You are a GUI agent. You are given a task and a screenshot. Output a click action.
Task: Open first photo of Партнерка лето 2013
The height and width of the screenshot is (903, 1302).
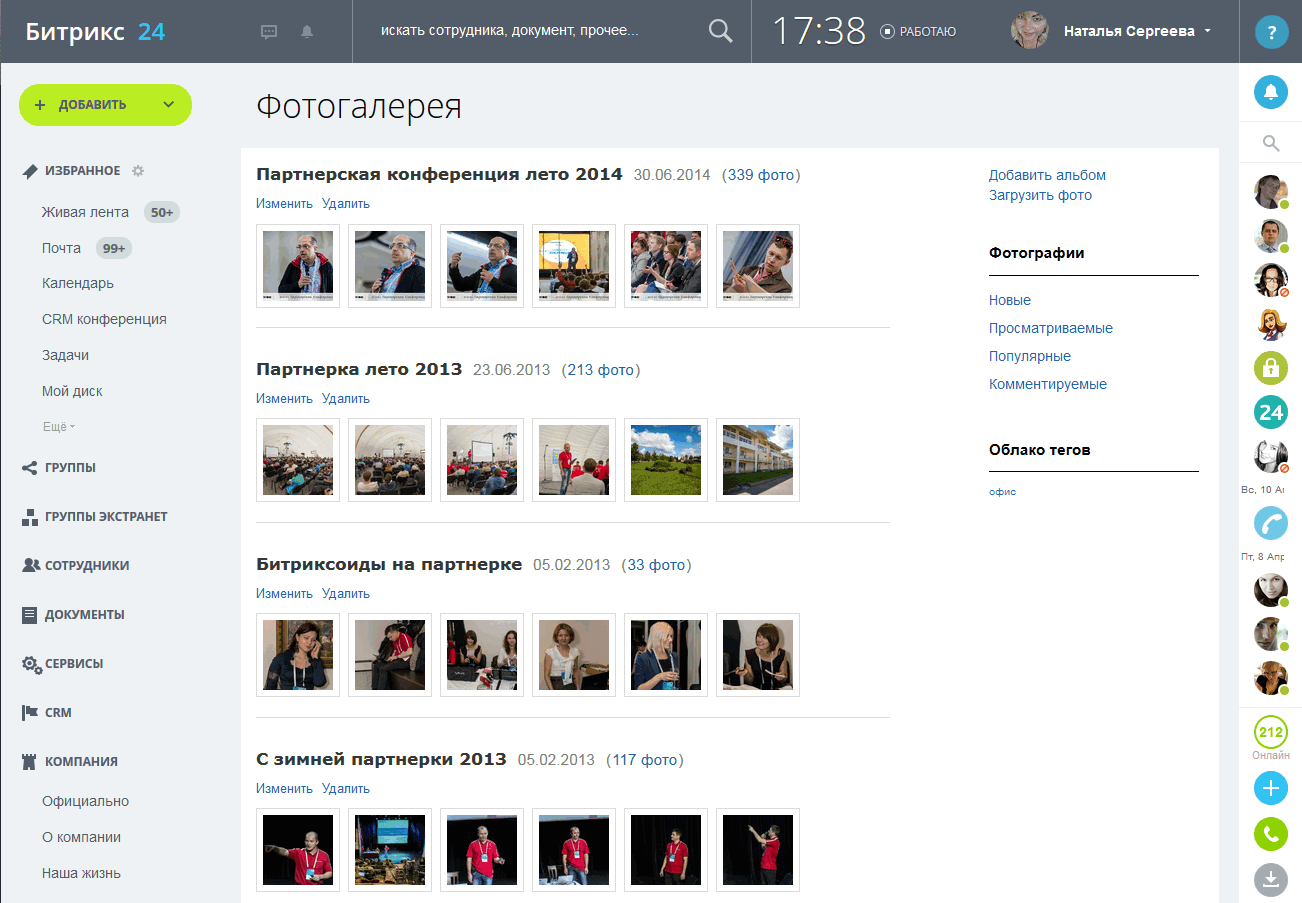click(298, 460)
